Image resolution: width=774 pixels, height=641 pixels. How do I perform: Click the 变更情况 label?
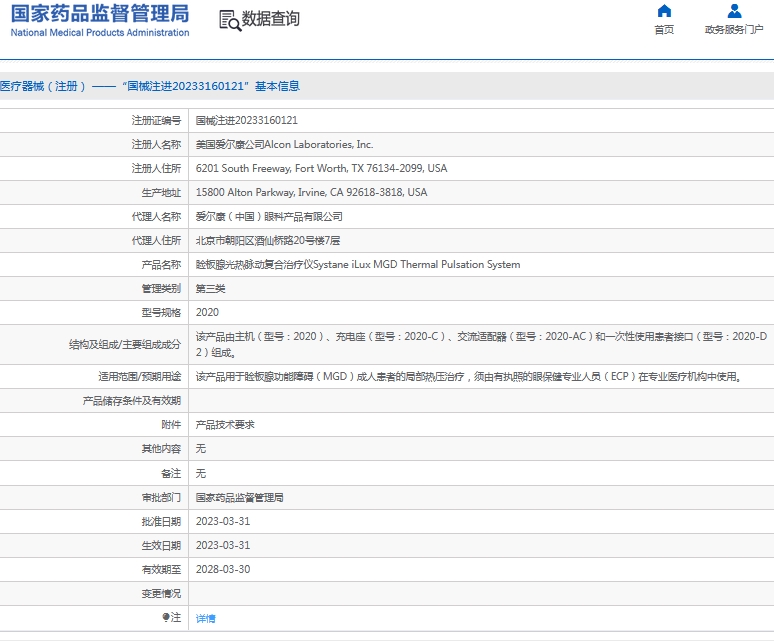161,594
